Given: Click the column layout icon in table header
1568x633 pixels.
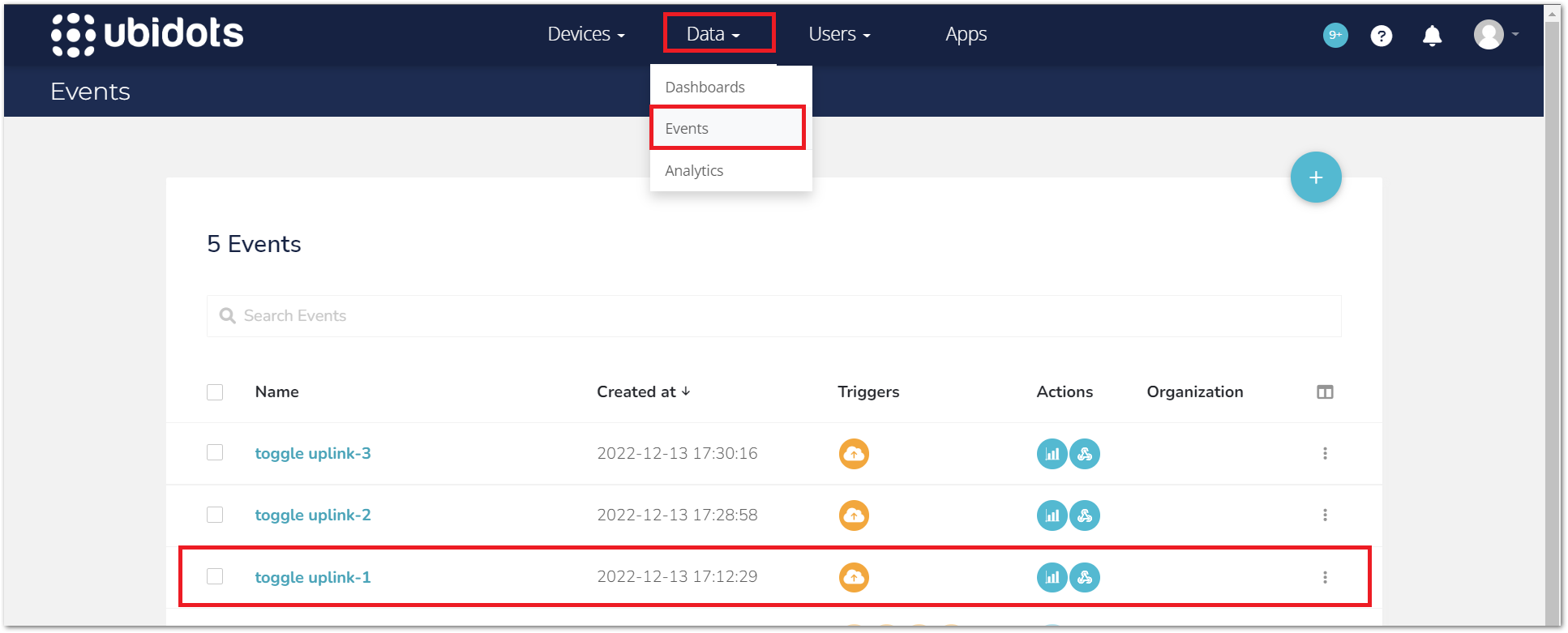Looking at the screenshot, I should (1325, 392).
